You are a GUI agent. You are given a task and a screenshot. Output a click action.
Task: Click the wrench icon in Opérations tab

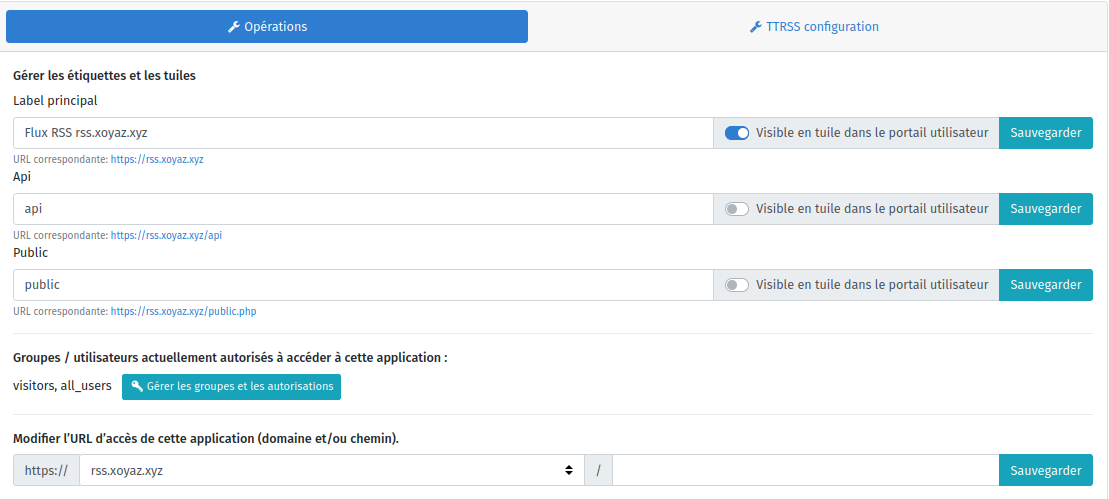click(x=234, y=27)
